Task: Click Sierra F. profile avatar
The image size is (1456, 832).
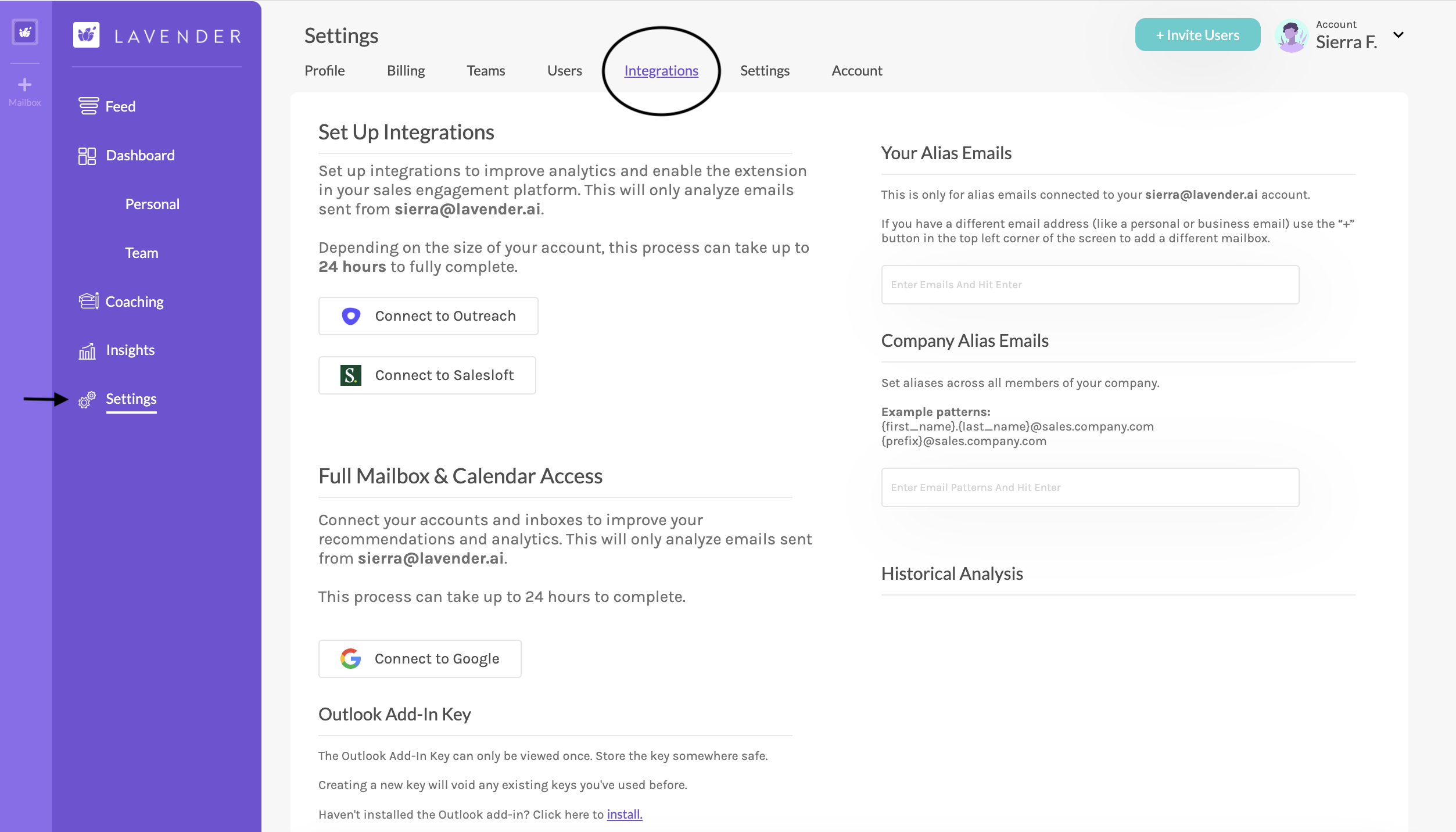Action: tap(1290, 36)
